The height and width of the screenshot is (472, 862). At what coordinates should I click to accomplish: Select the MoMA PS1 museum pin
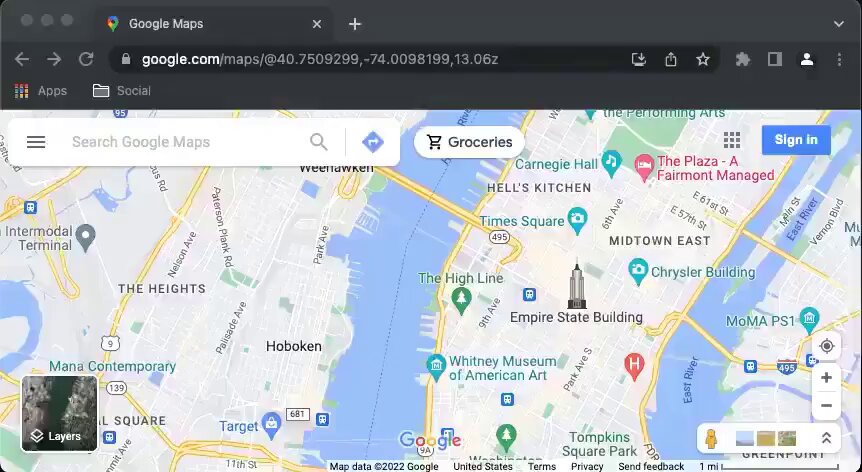(x=810, y=320)
